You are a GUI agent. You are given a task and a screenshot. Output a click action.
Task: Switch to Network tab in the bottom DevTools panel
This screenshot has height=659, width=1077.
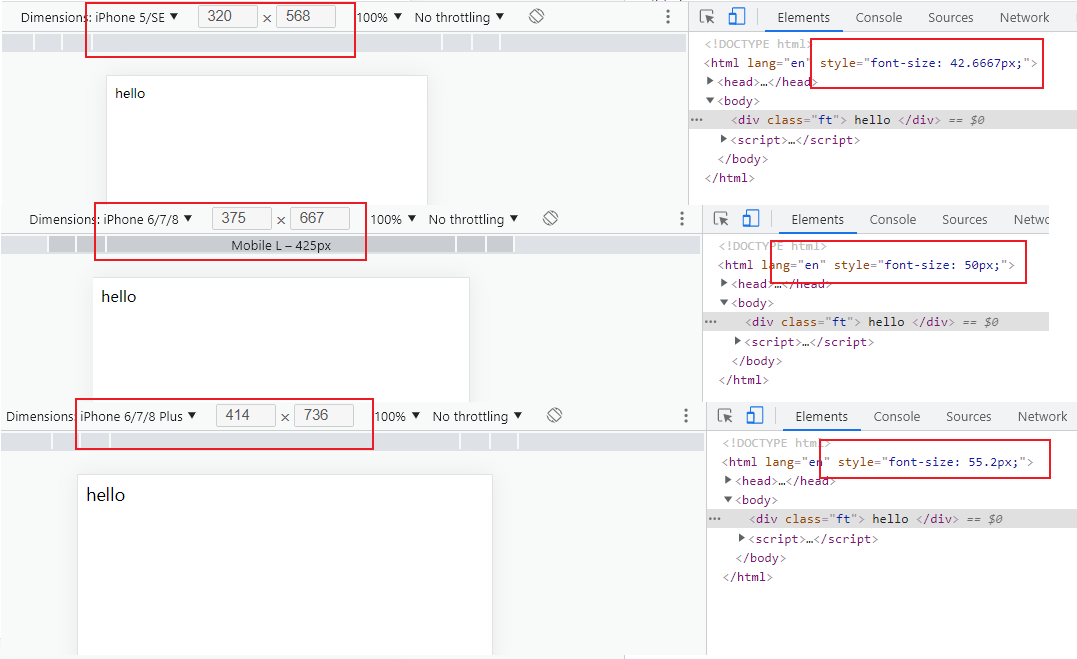click(1042, 416)
